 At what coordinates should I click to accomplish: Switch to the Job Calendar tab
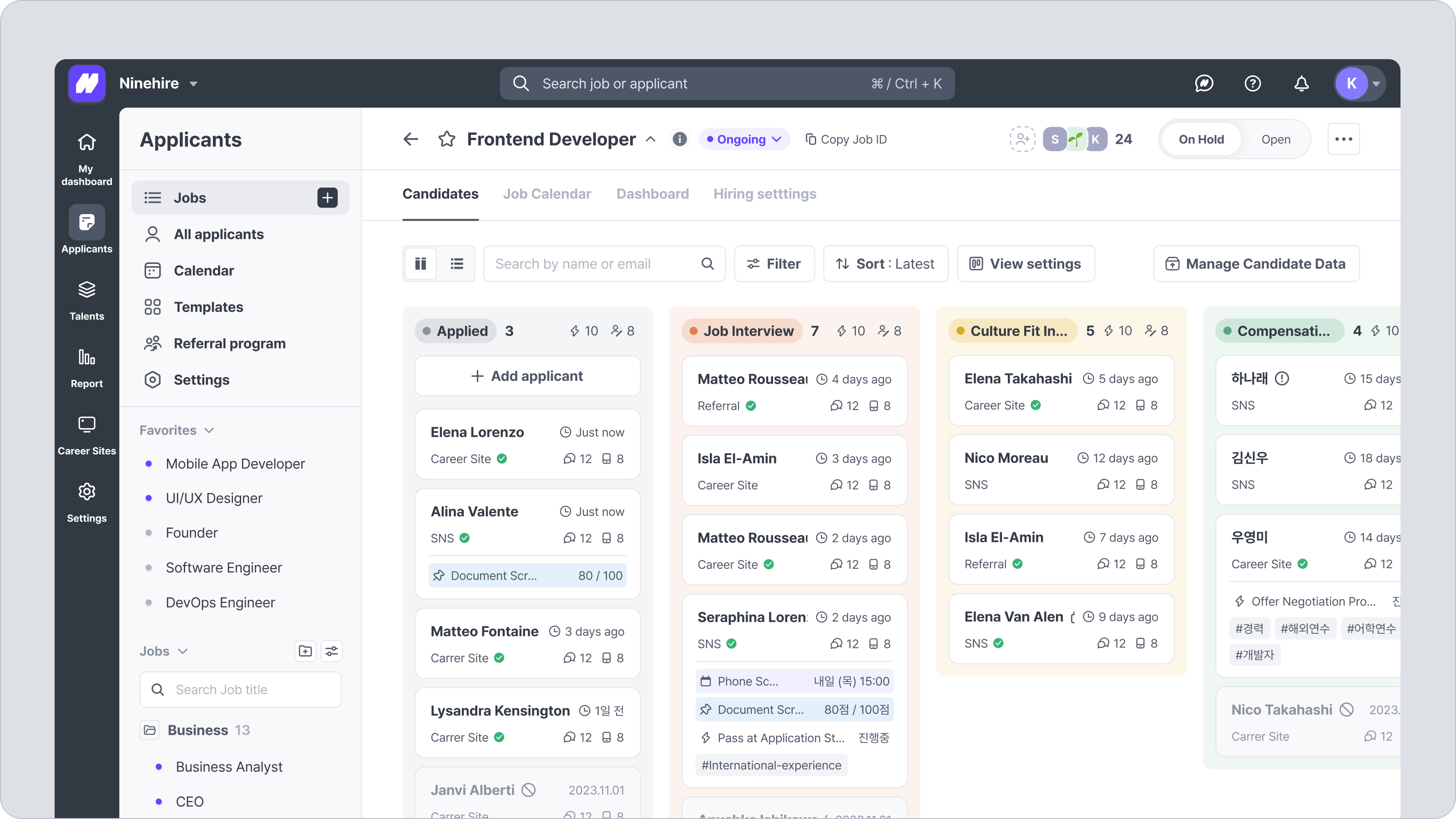(546, 194)
